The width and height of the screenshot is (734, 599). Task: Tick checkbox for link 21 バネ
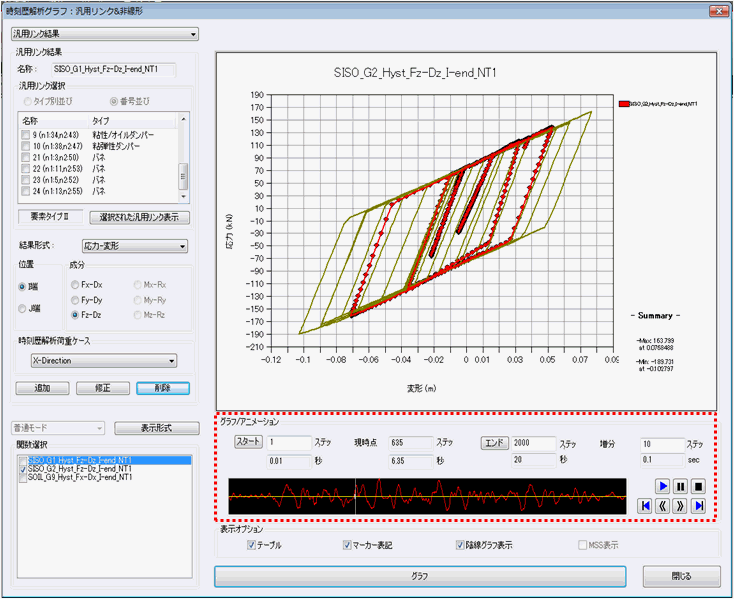pyautogui.click(x=25, y=157)
